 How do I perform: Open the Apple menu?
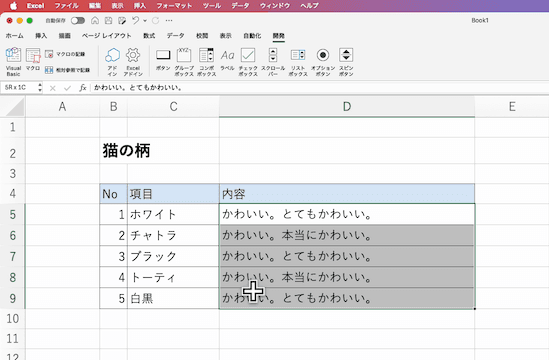pyautogui.click(x=13, y=6)
